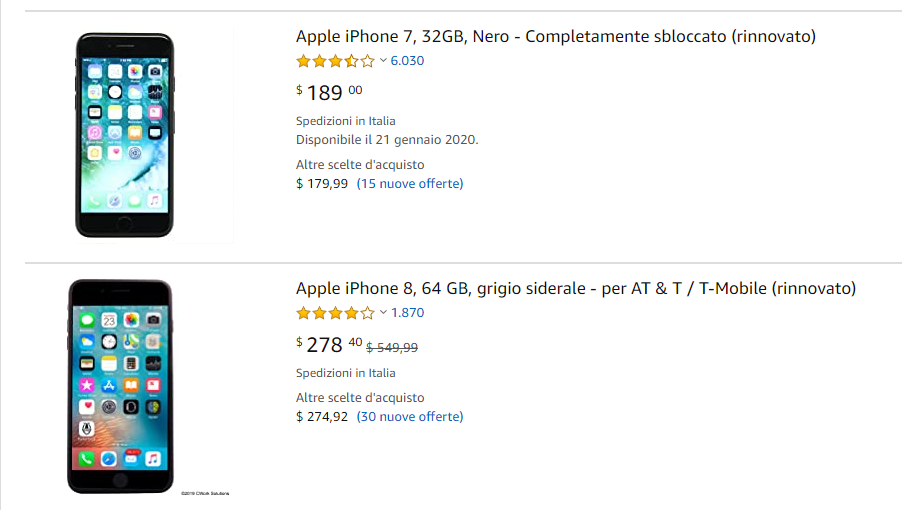Image resolution: width=902 pixels, height=510 pixels.
Task: Click 'Altre scelte d'acquisto' under iPhone 8
Action: pyautogui.click(x=360, y=397)
